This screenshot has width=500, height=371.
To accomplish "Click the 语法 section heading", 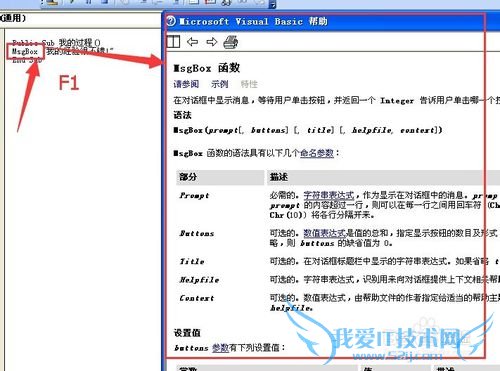I will (182, 115).
